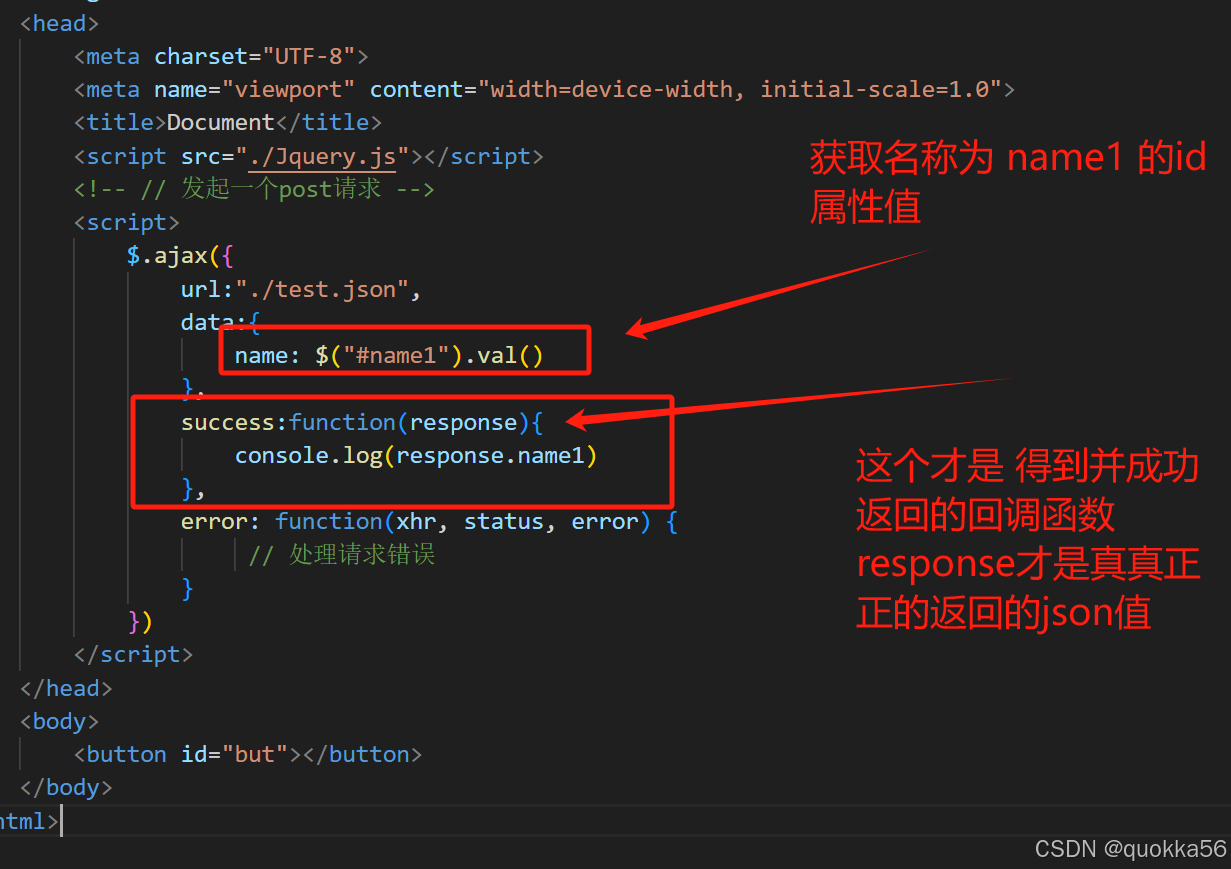Click the opening <head> tag
This screenshot has width=1231, height=869.
59,23
